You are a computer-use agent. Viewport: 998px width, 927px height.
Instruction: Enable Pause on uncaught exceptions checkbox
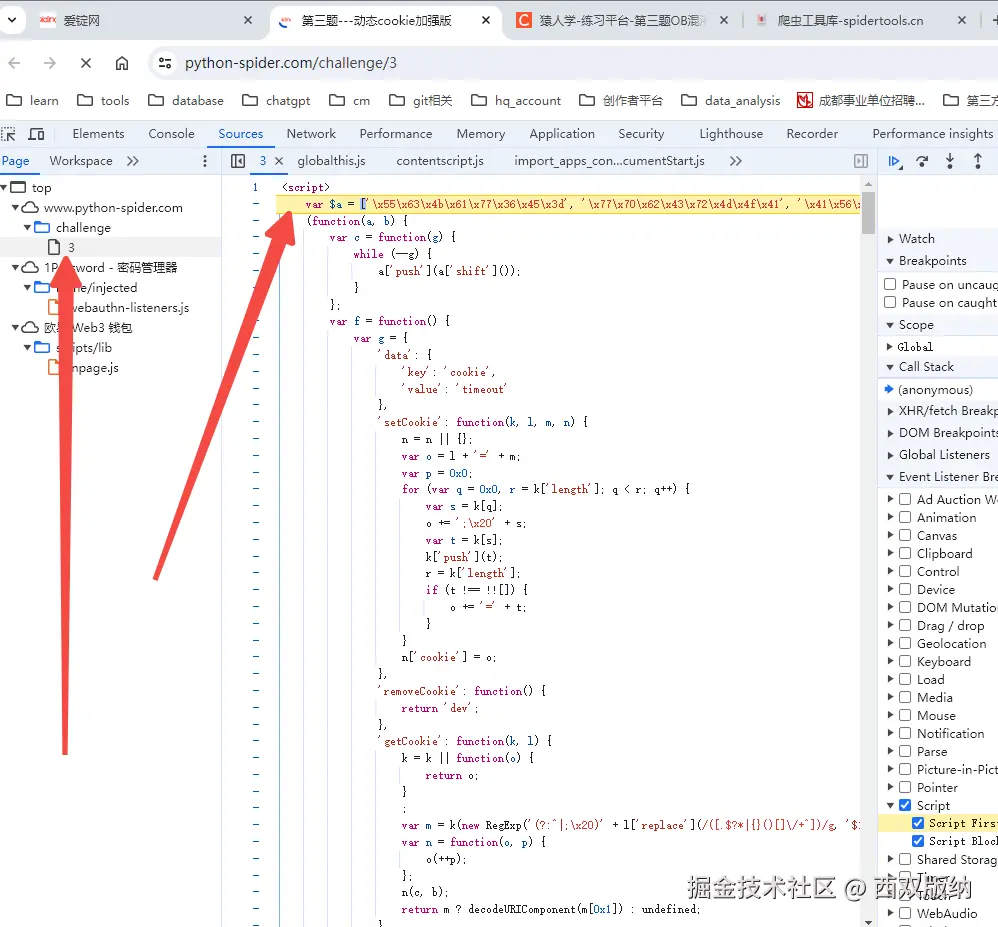click(x=890, y=284)
